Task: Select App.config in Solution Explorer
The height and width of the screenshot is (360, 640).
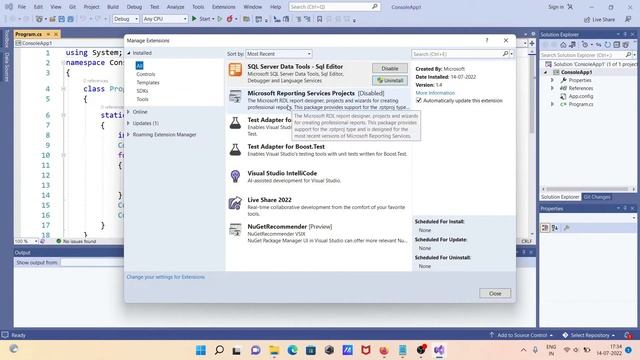Action: [581, 96]
